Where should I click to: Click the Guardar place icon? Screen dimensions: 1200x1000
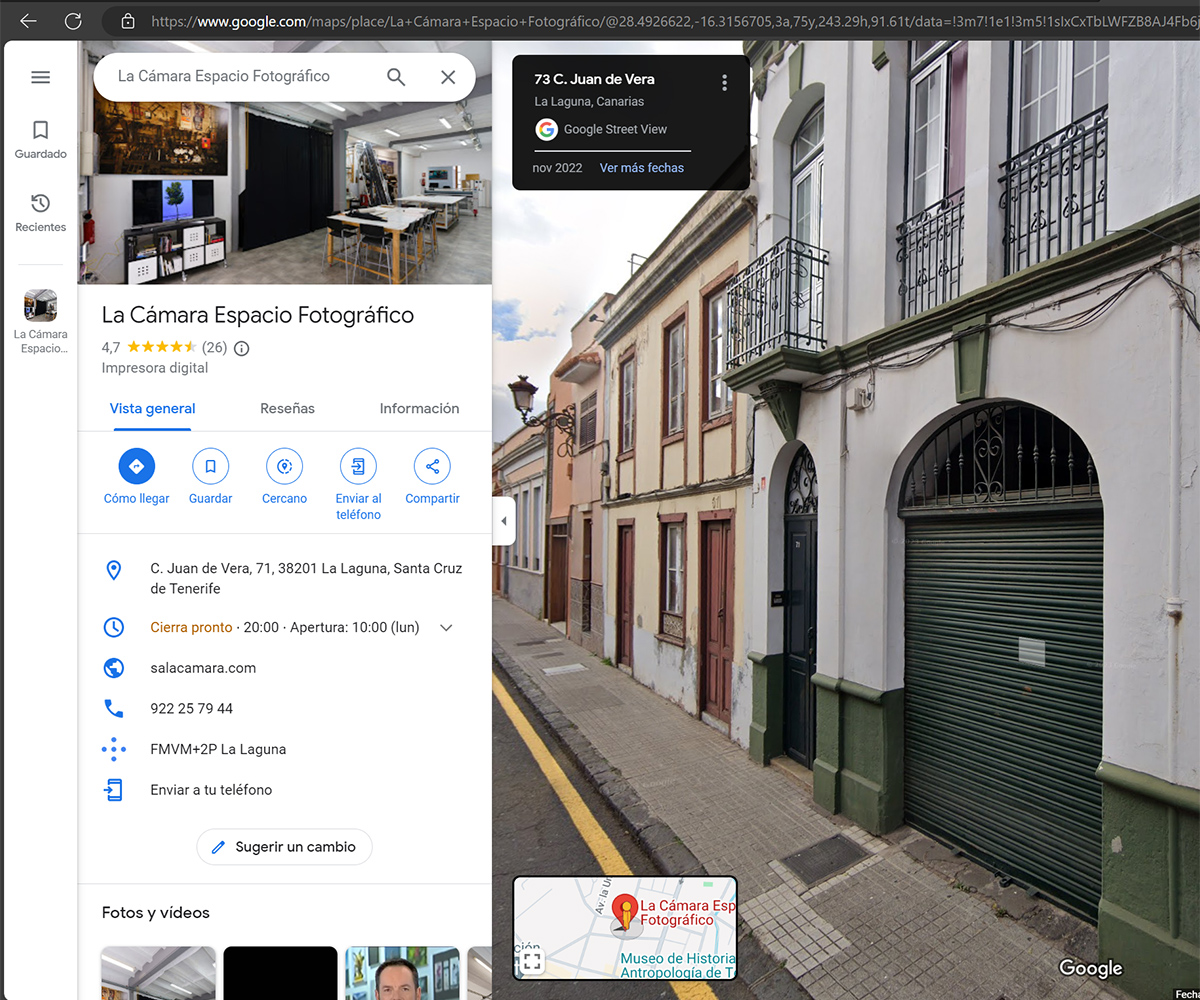click(x=210, y=466)
